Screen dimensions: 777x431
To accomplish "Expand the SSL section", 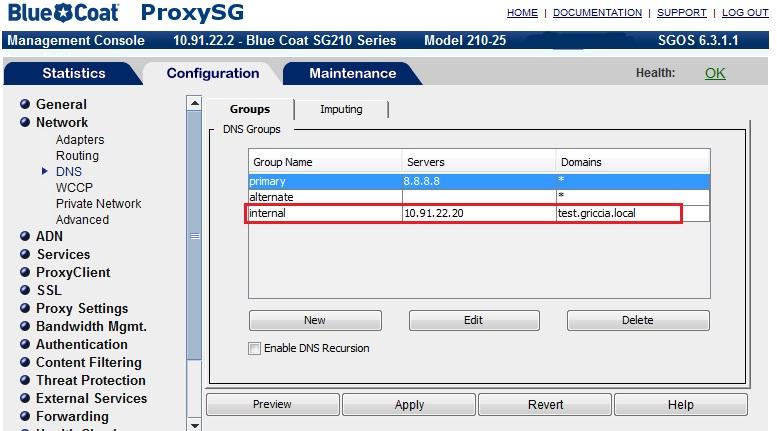I will click(49, 290).
